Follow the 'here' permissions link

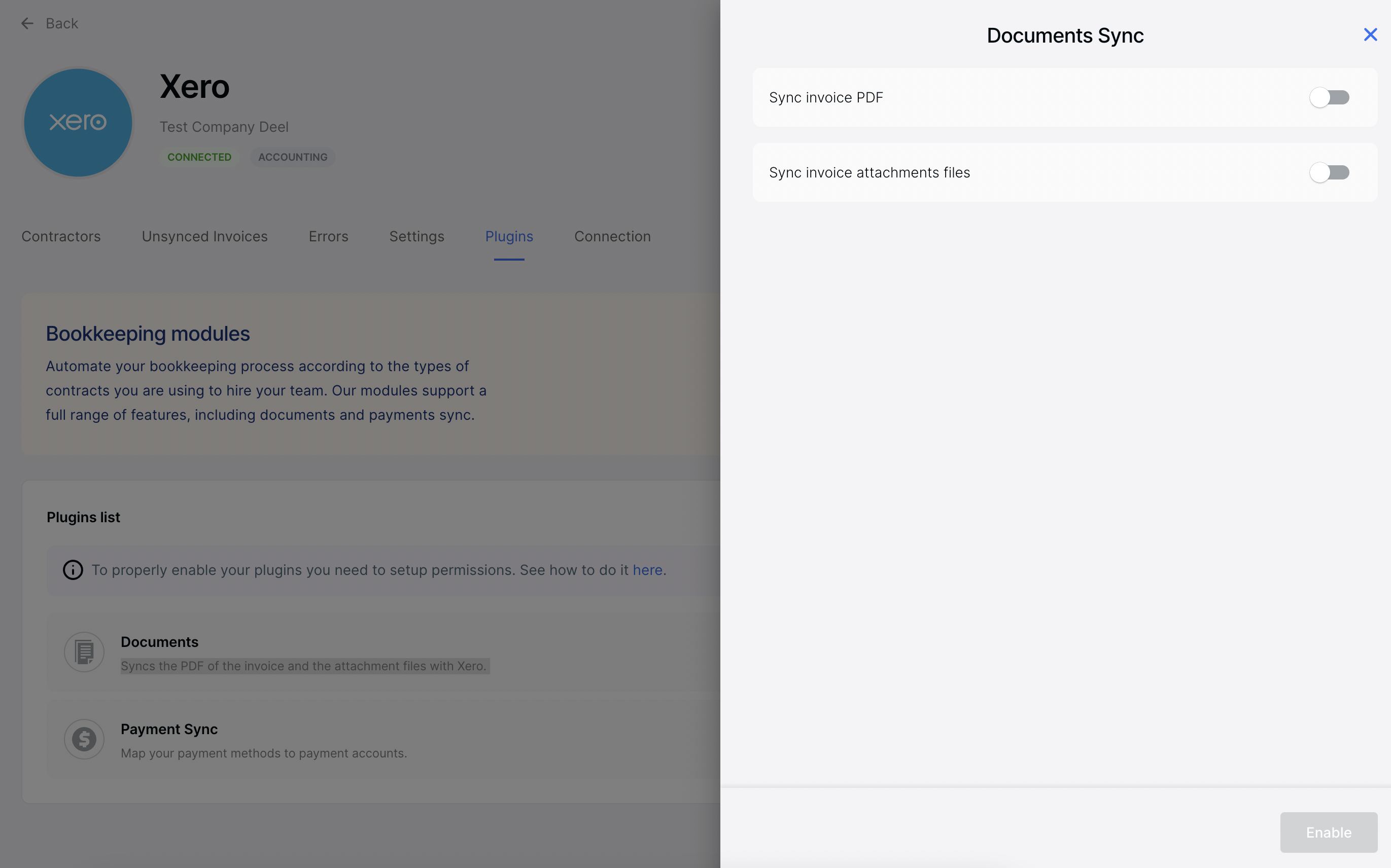(x=648, y=570)
